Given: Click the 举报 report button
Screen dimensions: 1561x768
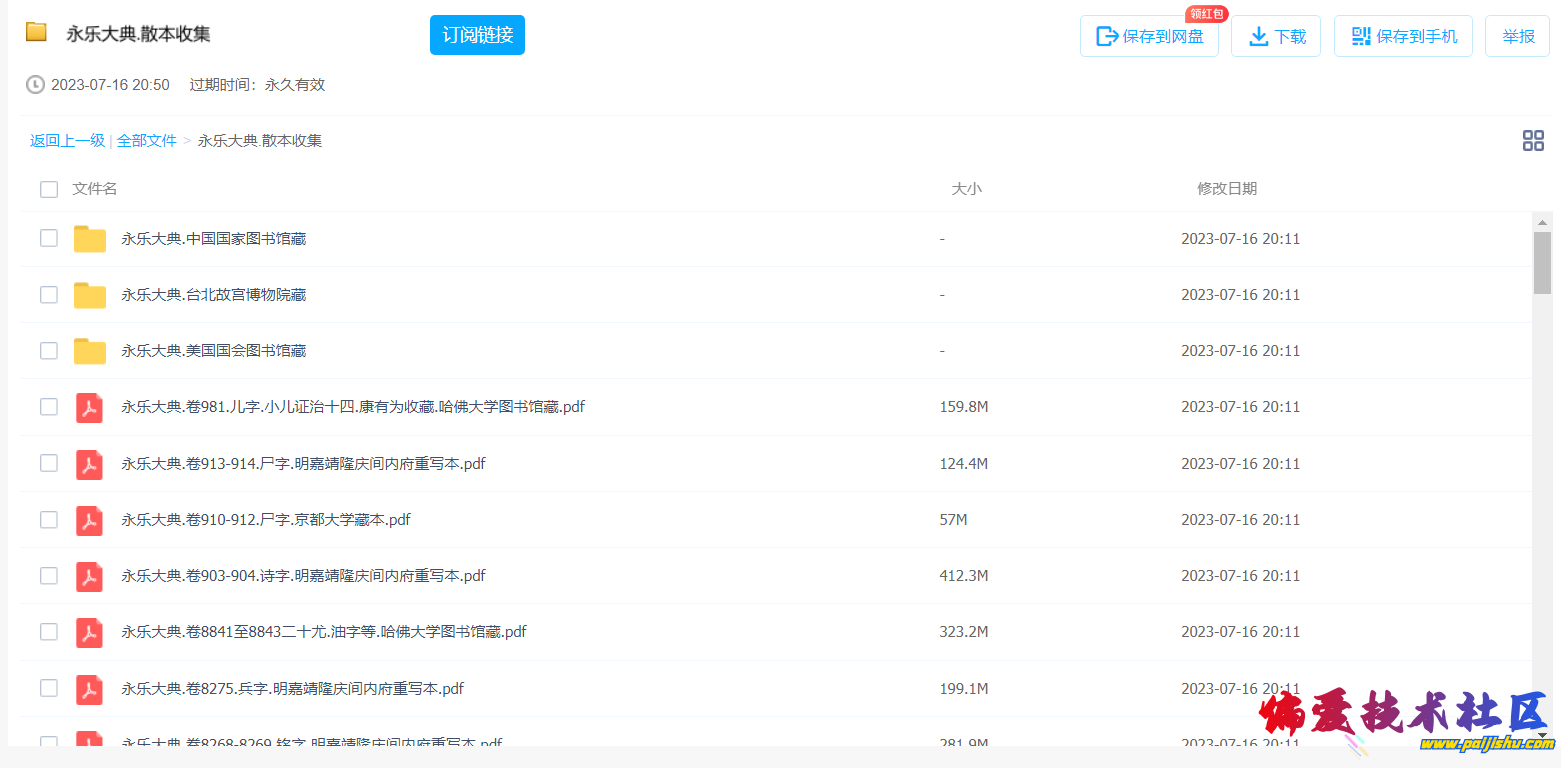Looking at the screenshot, I should point(1517,35).
